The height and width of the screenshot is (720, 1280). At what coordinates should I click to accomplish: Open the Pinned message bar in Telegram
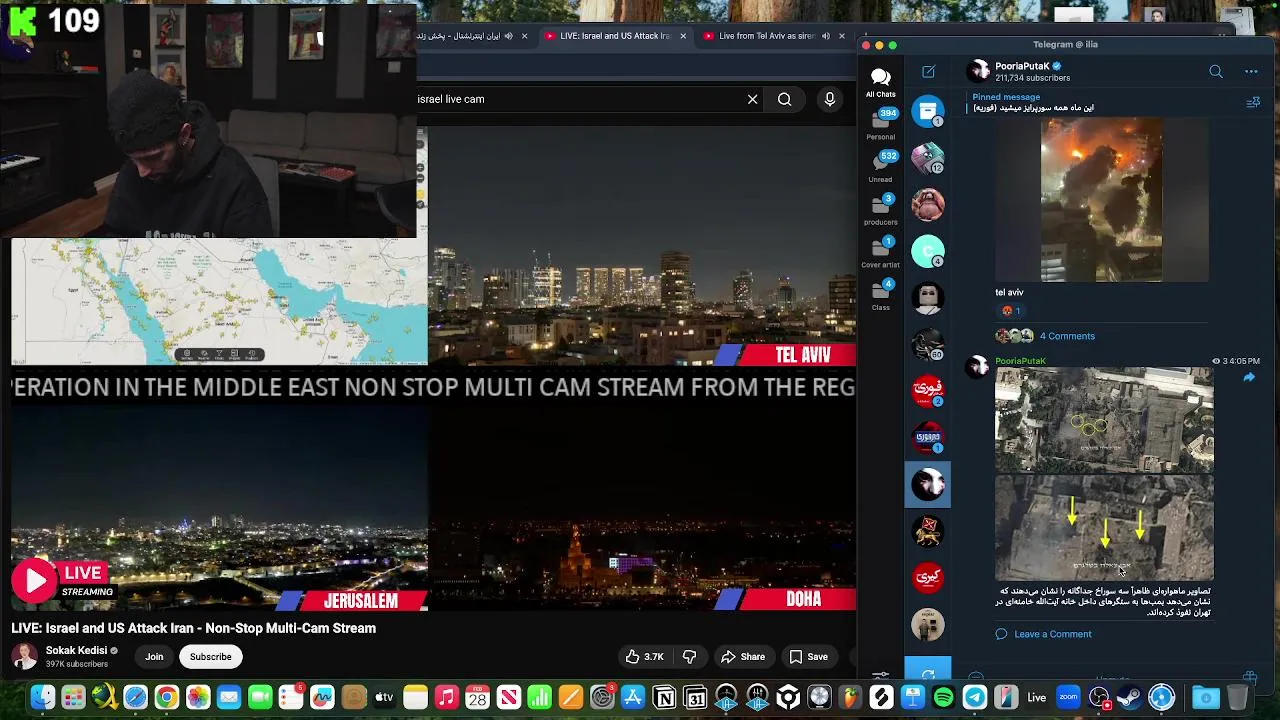click(x=1100, y=102)
